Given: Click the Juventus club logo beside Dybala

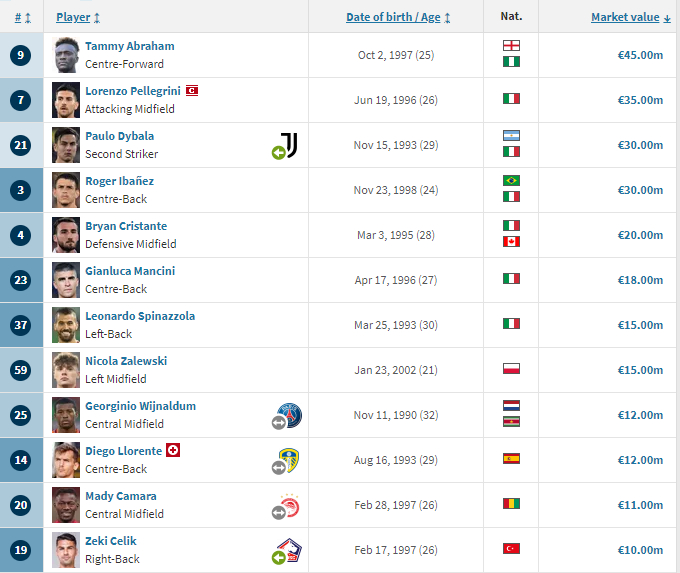Looking at the screenshot, I should [x=289, y=144].
